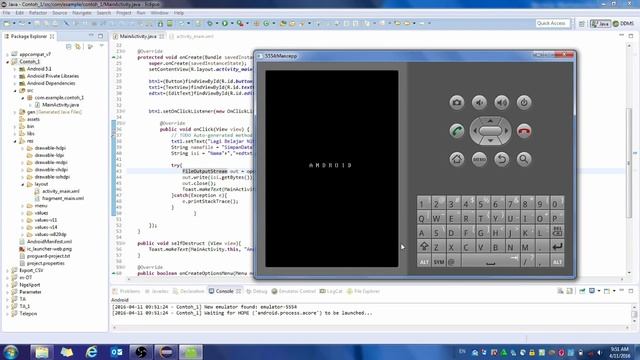The width and height of the screenshot is (640, 360).
Task: Select fragment_main.xml in Package Explorer
Action: click(63, 198)
